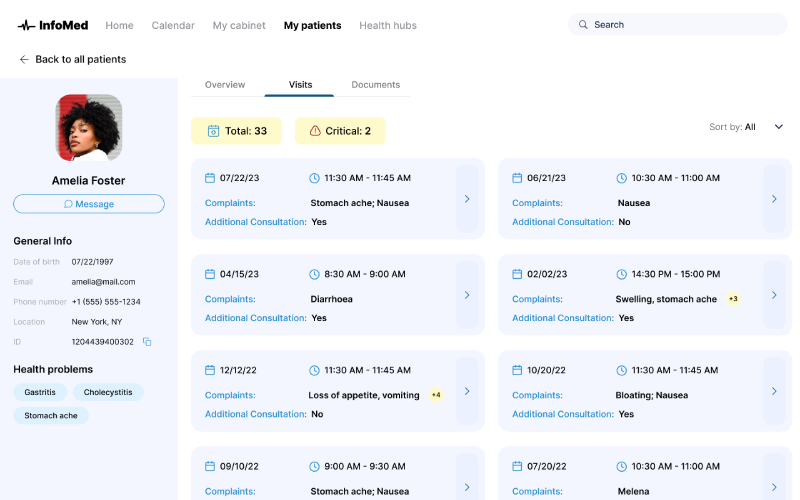
Task: Expand the 06/21/23 visit with its arrow
Action: tap(774, 199)
